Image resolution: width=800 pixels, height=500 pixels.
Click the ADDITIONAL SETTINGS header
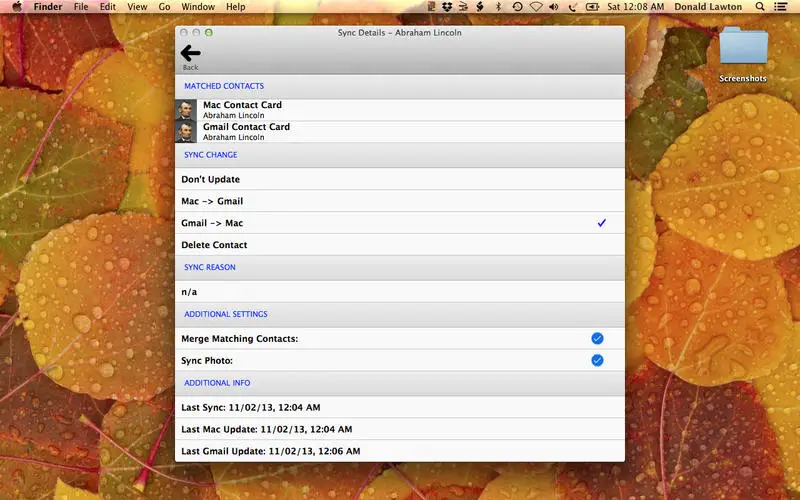click(x=226, y=314)
